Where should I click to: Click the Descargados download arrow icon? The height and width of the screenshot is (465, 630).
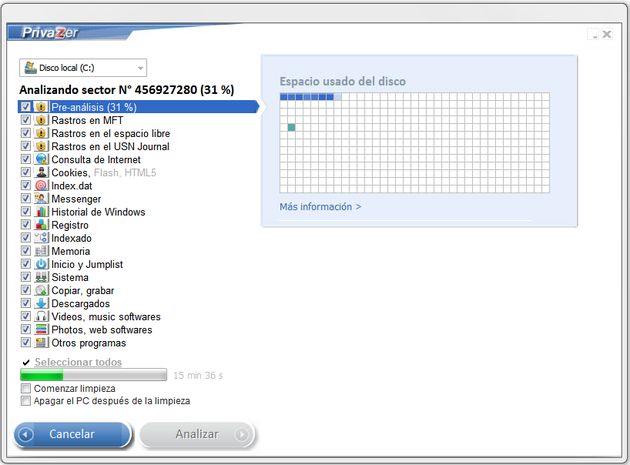(41, 303)
